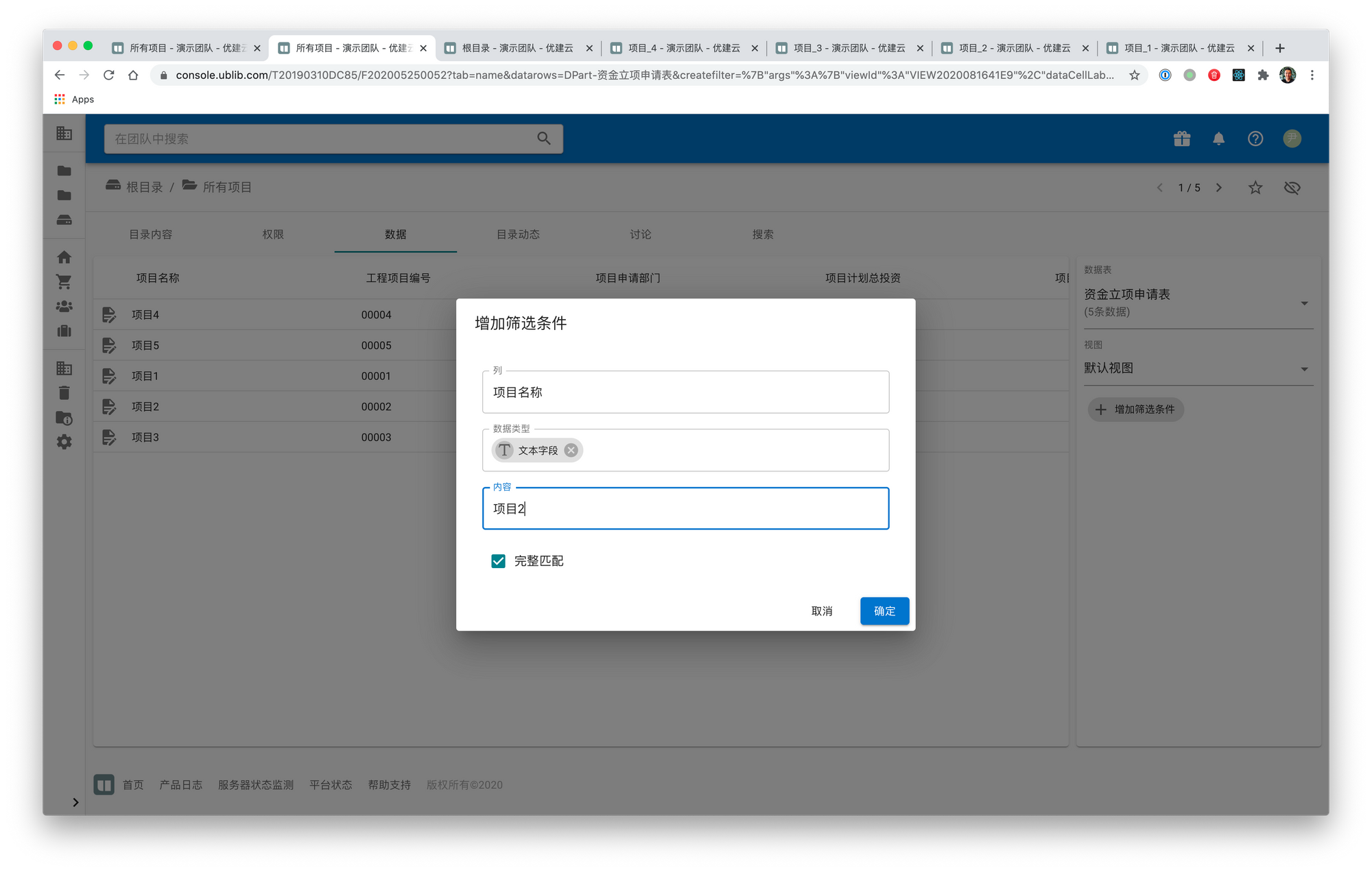Remove the 文本字段 data type chip
The width and height of the screenshot is (1372, 872).
[x=571, y=450]
